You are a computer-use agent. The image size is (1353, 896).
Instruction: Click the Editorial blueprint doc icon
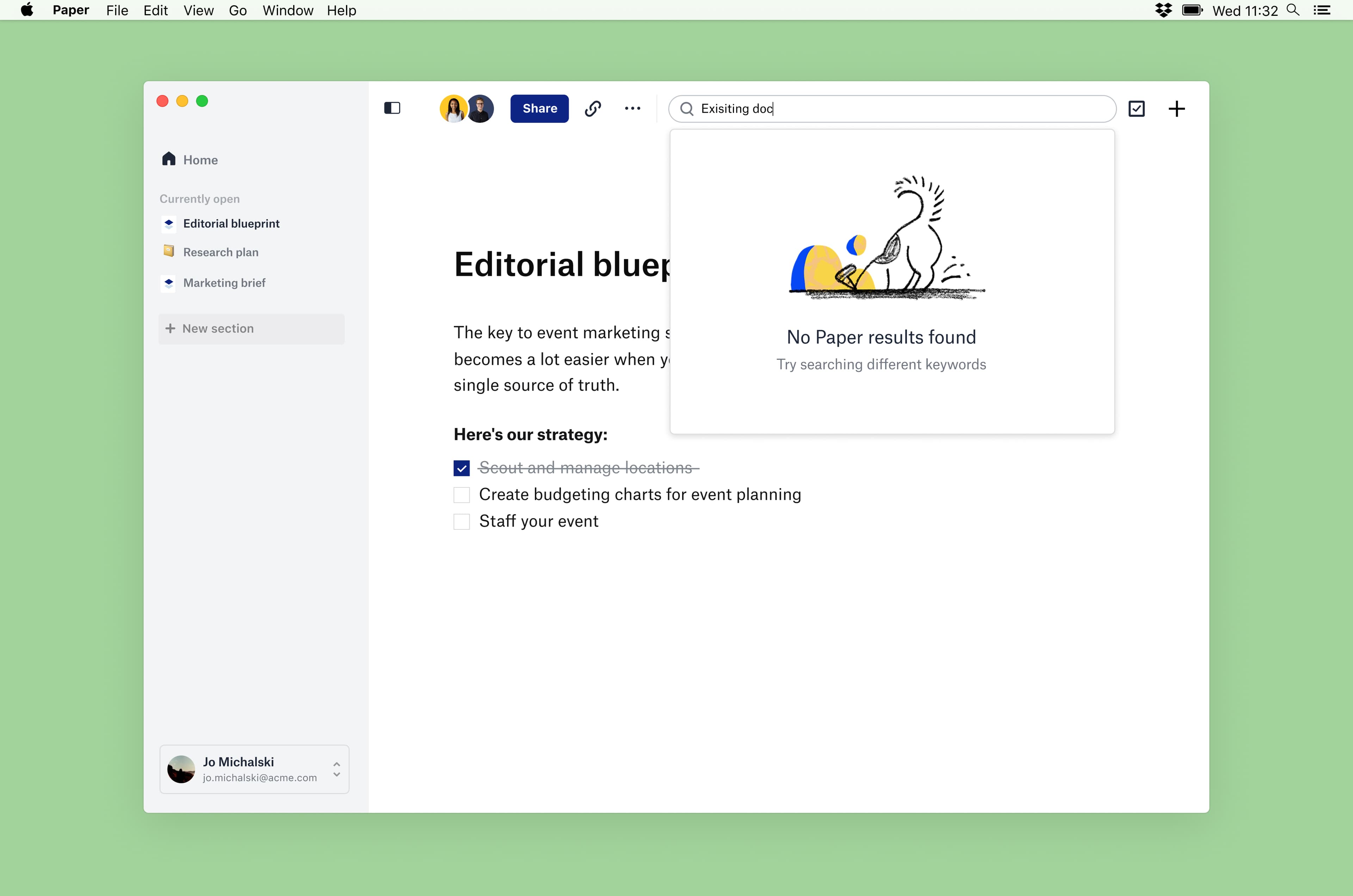click(169, 223)
